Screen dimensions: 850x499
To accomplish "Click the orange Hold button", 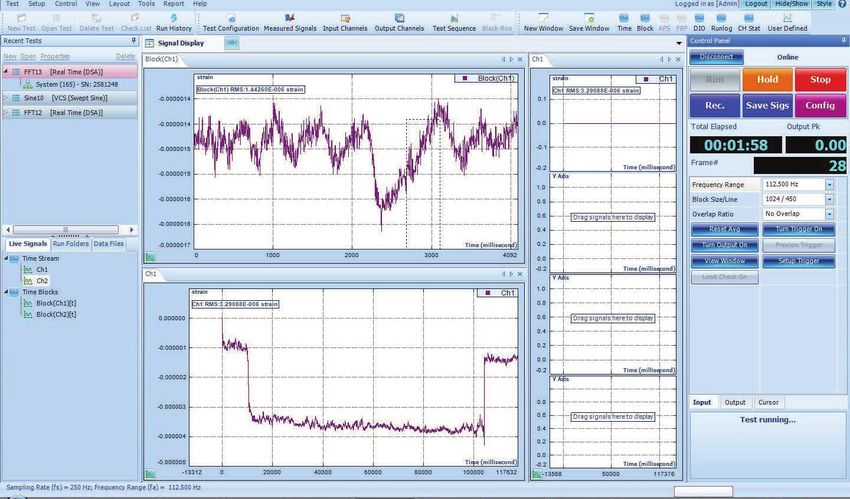I will click(767, 80).
